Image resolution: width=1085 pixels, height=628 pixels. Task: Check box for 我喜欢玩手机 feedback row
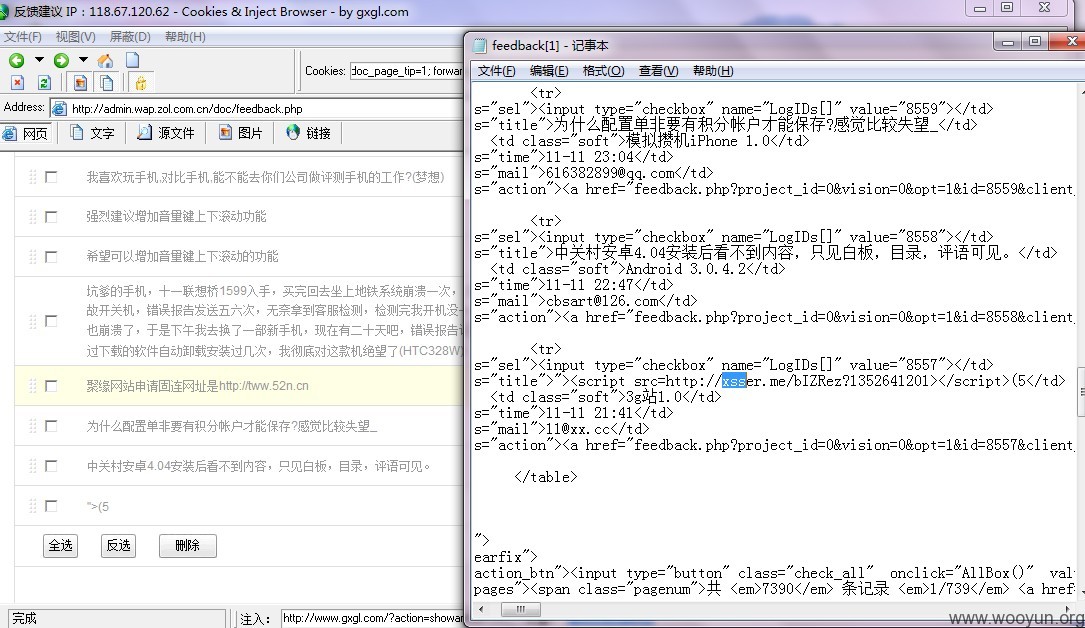point(51,177)
